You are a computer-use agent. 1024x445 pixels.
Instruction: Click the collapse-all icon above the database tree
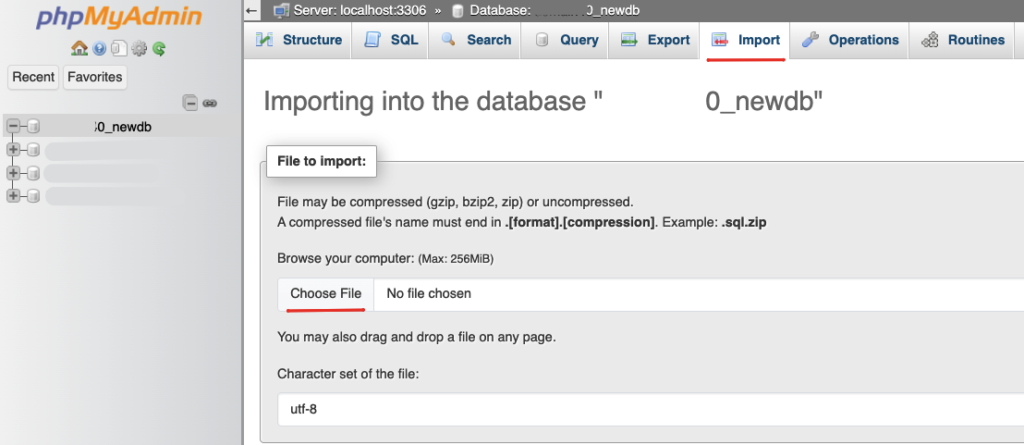[190, 103]
